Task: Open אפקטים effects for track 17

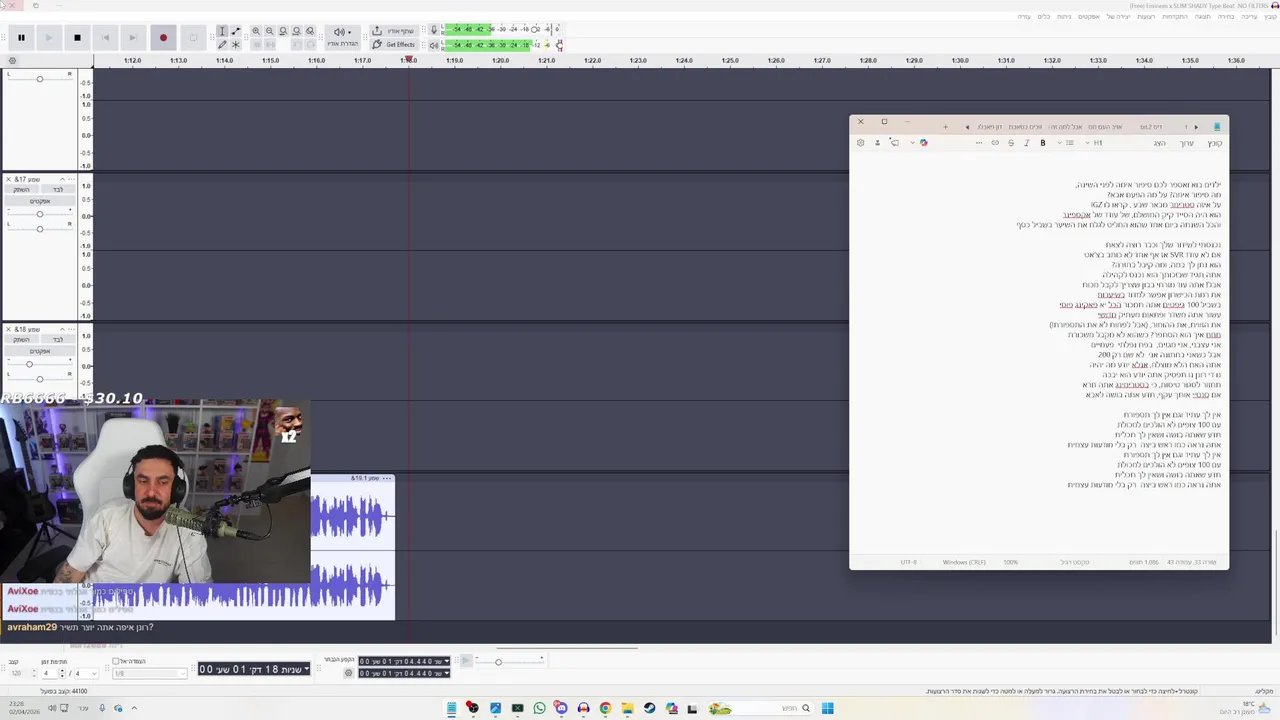Action: pos(40,201)
